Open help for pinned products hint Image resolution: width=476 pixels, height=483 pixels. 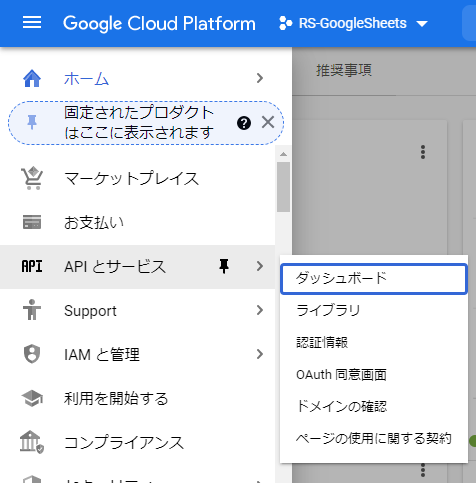[244, 123]
